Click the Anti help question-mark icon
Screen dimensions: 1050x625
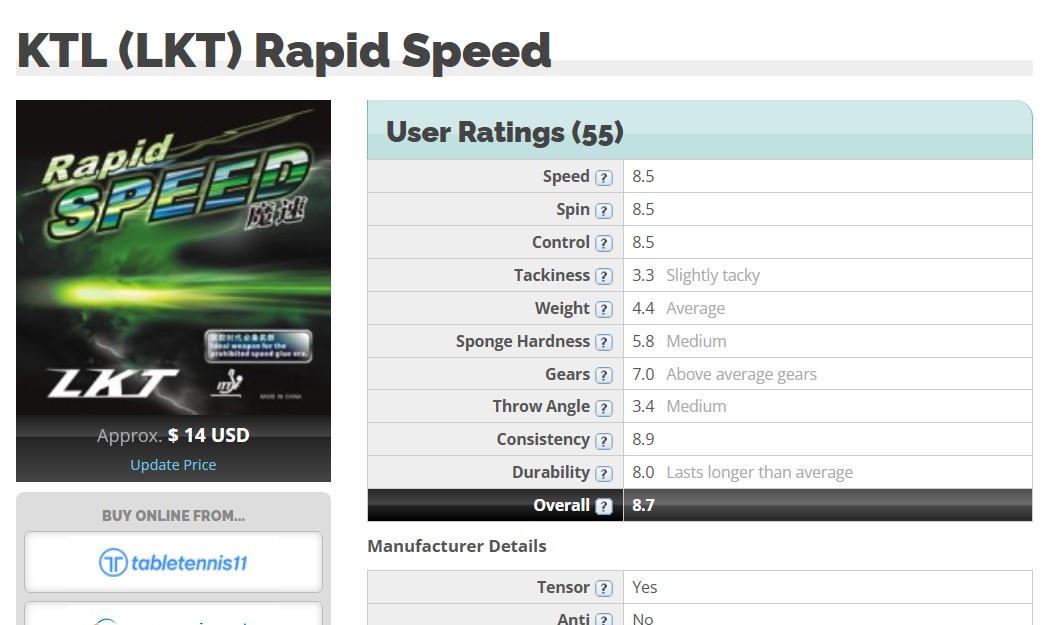pos(603,620)
